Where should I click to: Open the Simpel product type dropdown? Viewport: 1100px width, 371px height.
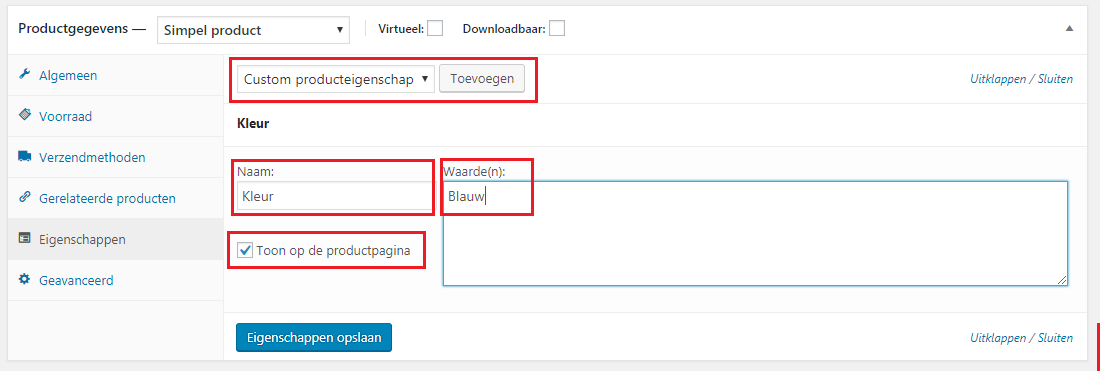coord(253,30)
